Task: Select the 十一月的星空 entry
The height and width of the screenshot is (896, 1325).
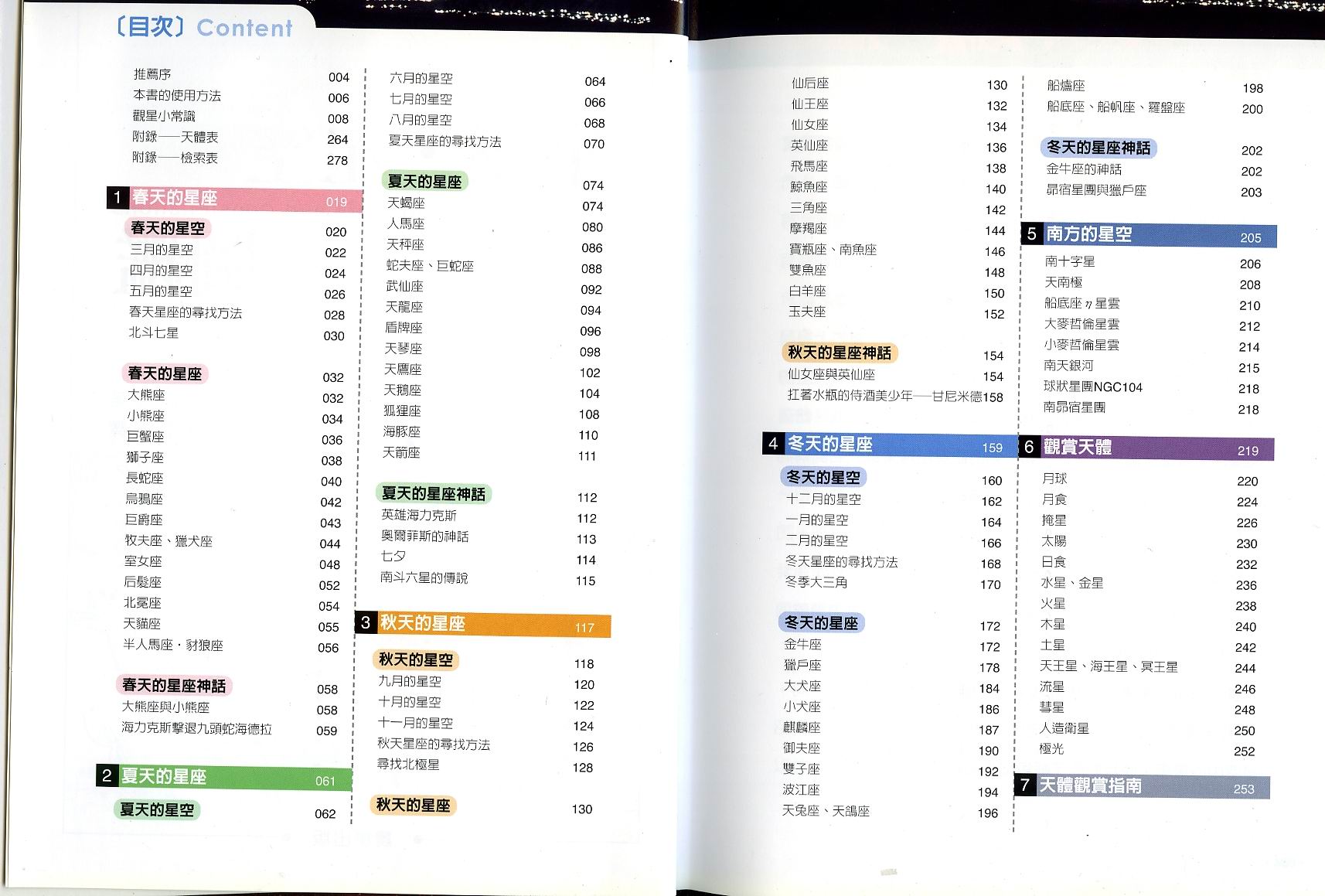Action: (415, 723)
